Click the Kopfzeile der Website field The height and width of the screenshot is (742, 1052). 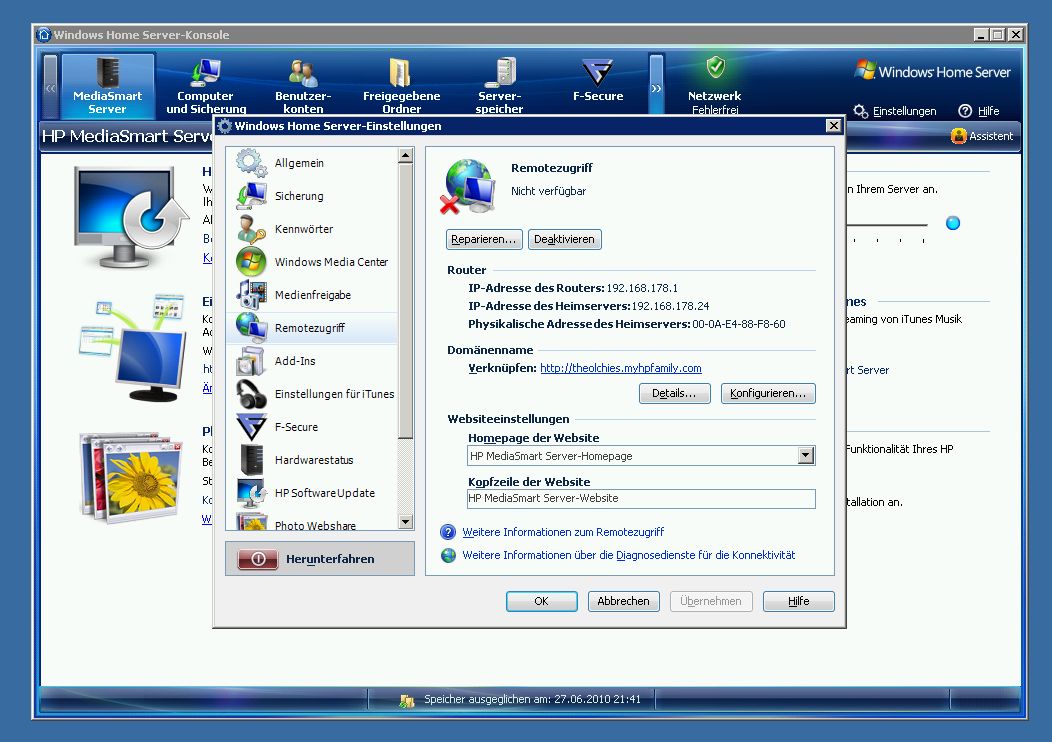(641, 498)
